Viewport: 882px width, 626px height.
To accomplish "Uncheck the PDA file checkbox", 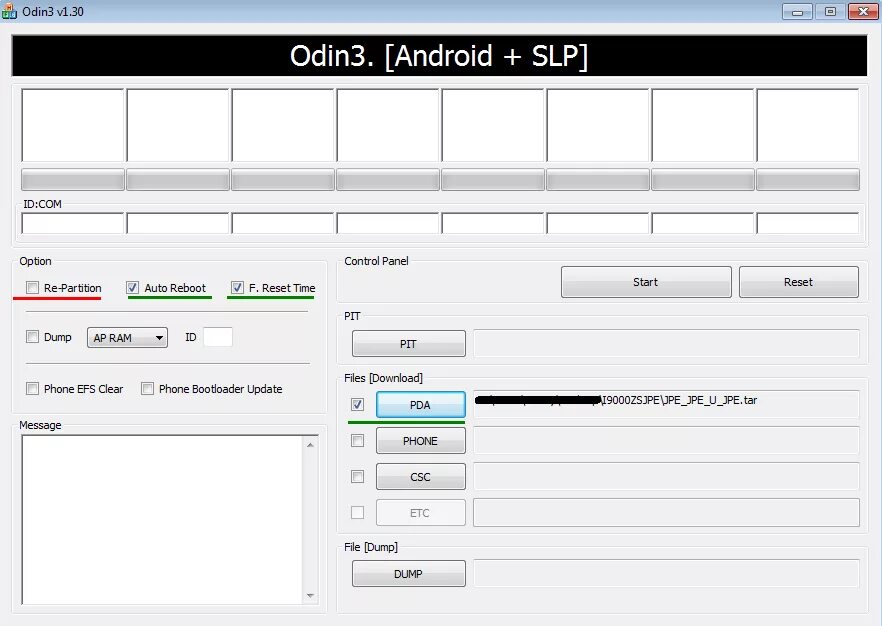I will [x=357, y=404].
